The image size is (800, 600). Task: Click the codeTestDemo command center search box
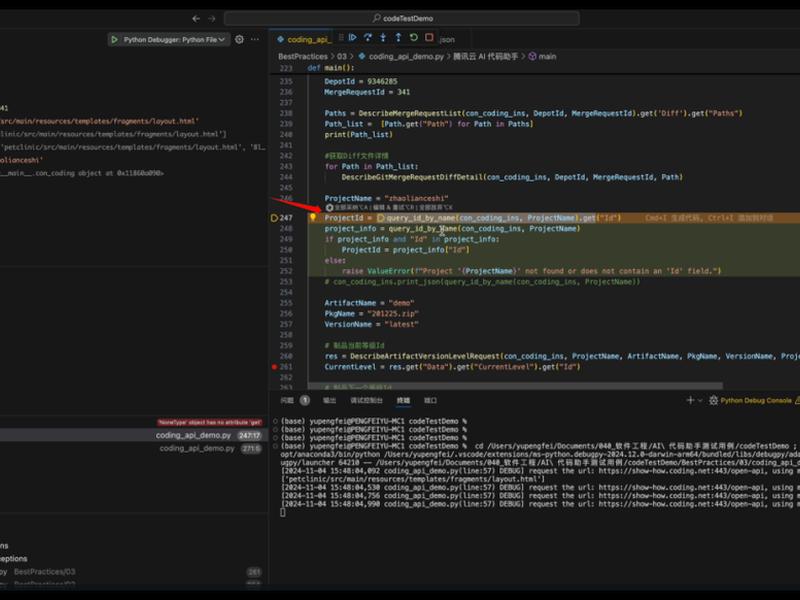click(x=402, y=18)
